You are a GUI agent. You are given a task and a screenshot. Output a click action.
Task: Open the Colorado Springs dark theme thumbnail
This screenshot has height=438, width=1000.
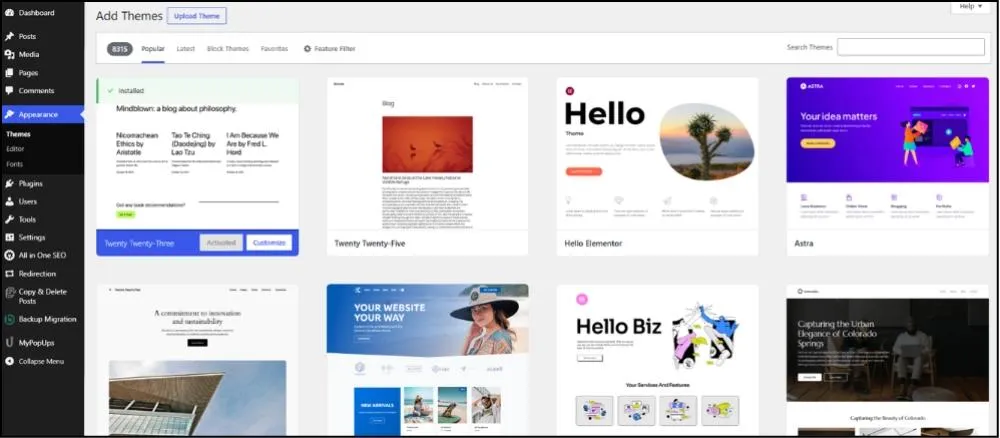tap(888, 360)
